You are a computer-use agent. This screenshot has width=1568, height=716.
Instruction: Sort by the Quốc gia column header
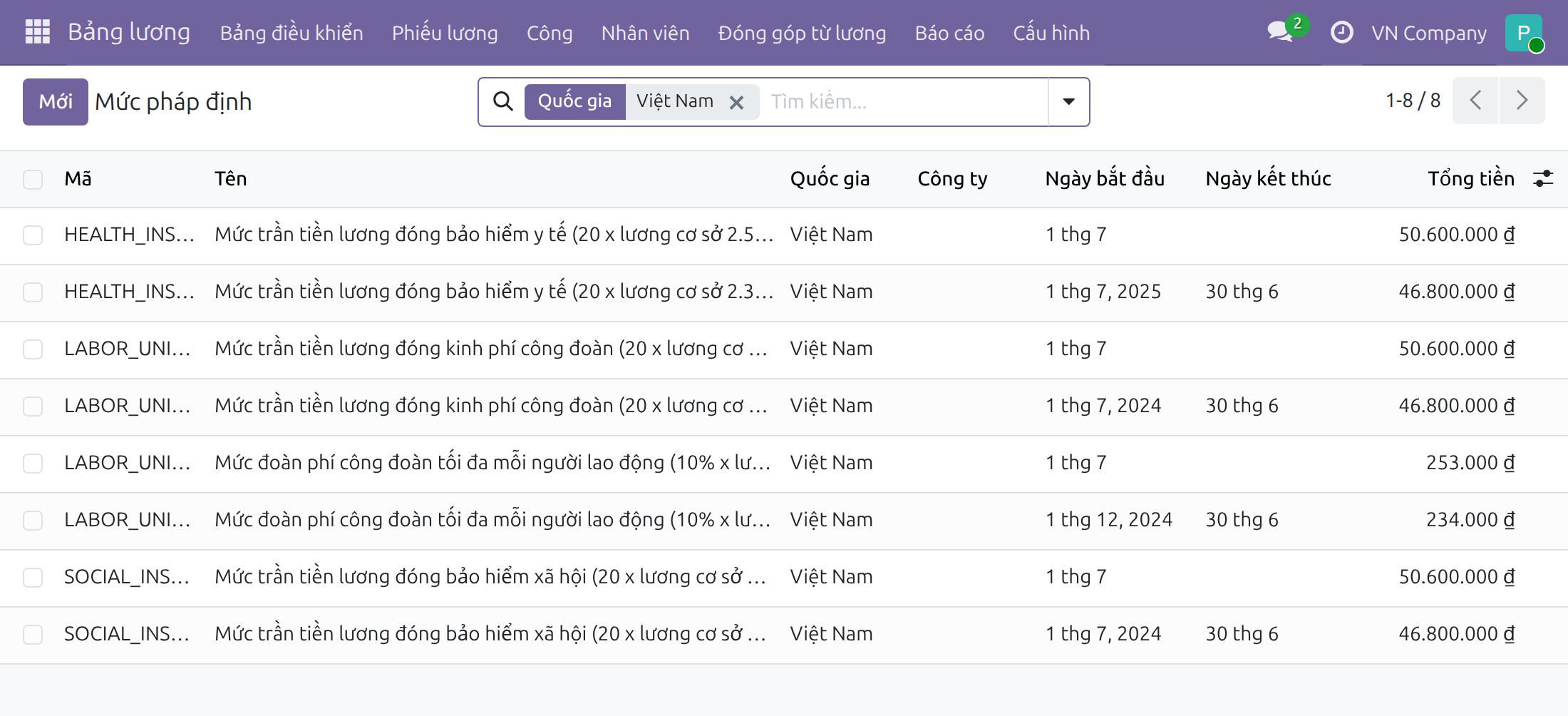click(830, 178)
